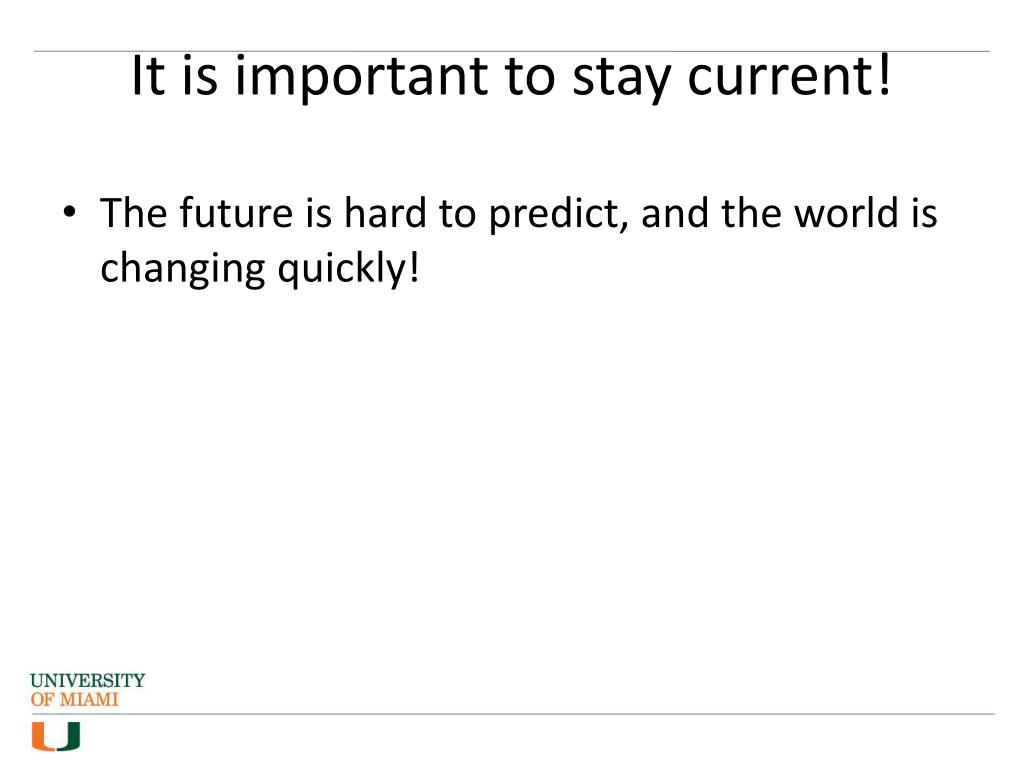This screenshot has width=1024, height=768.
Task: Click the bullet point marker before 'The future'
Action: click(x=69, y=213)
